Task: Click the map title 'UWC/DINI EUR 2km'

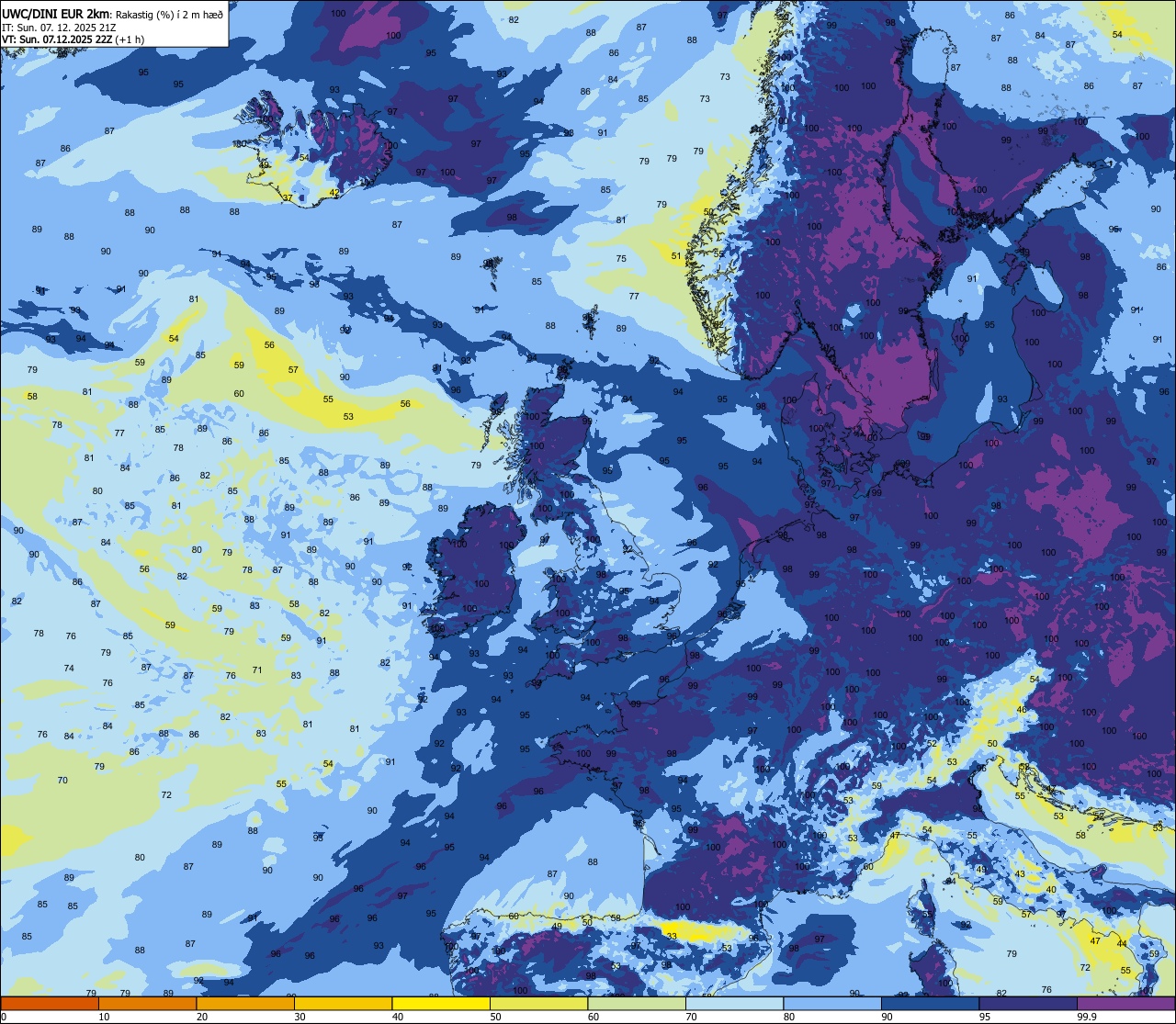Action: click(54, 13)
